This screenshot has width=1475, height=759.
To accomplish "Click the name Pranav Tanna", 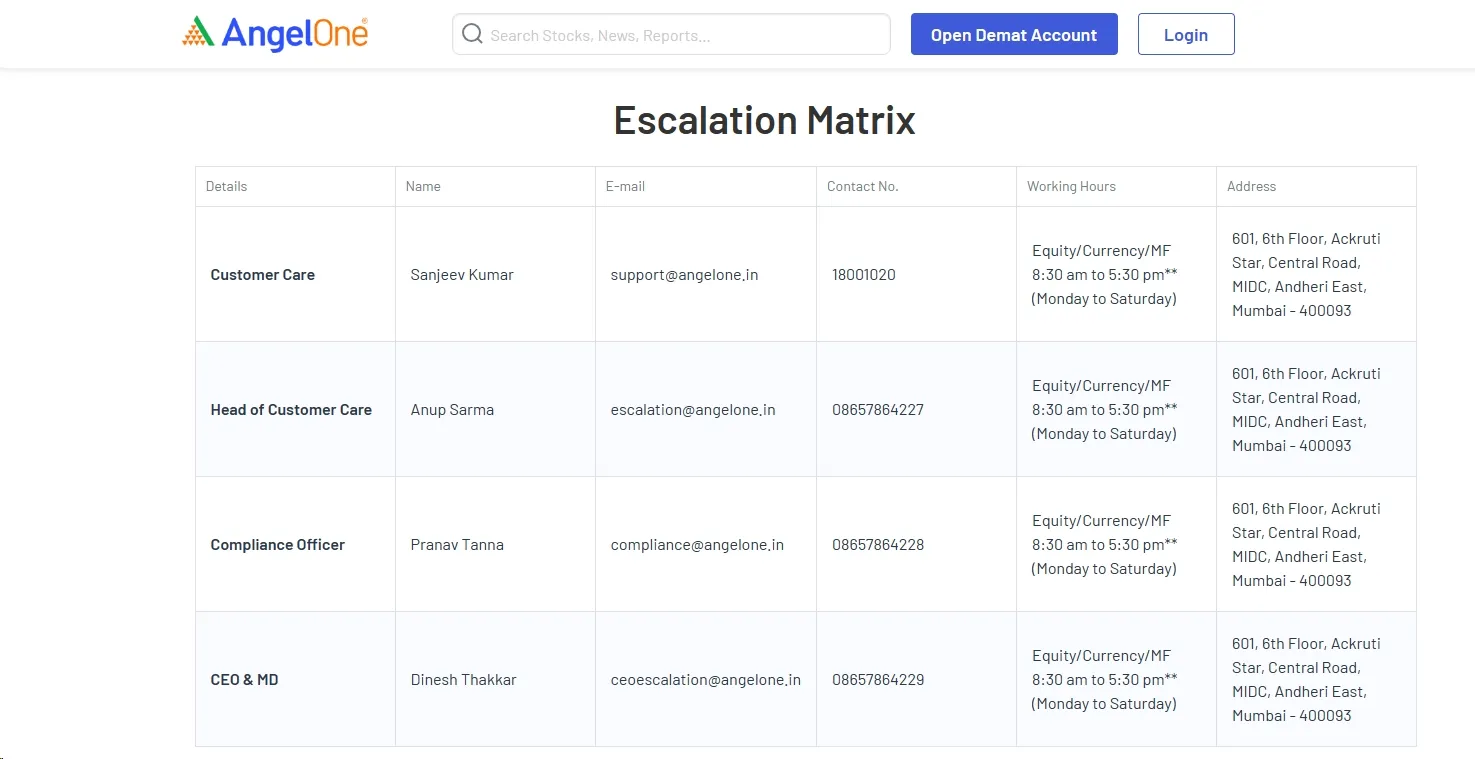I will click(457, 545).
